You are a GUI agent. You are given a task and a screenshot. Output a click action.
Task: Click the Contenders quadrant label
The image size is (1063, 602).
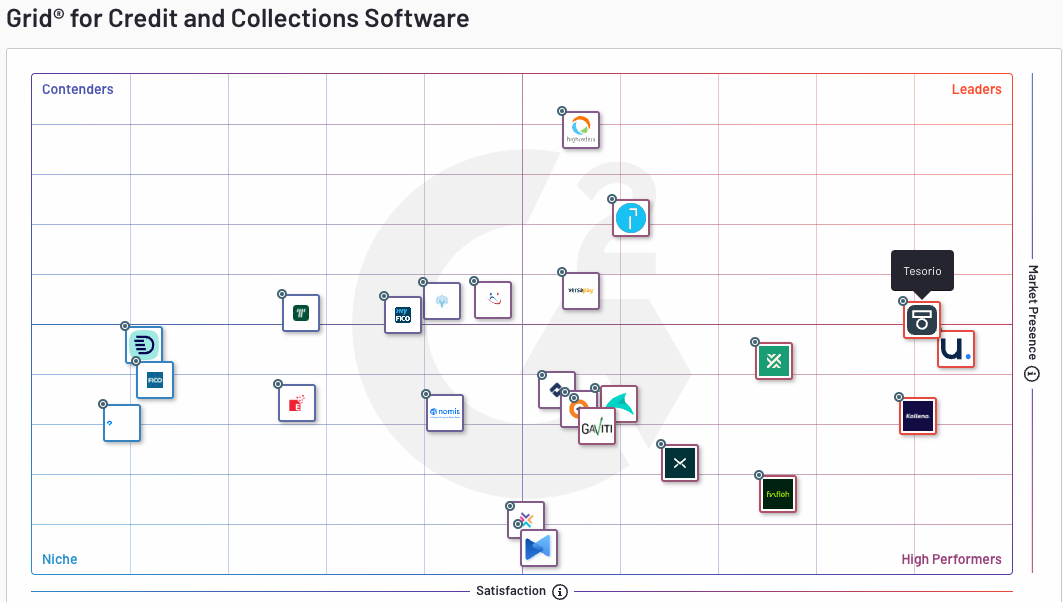[x=78, y=89]
